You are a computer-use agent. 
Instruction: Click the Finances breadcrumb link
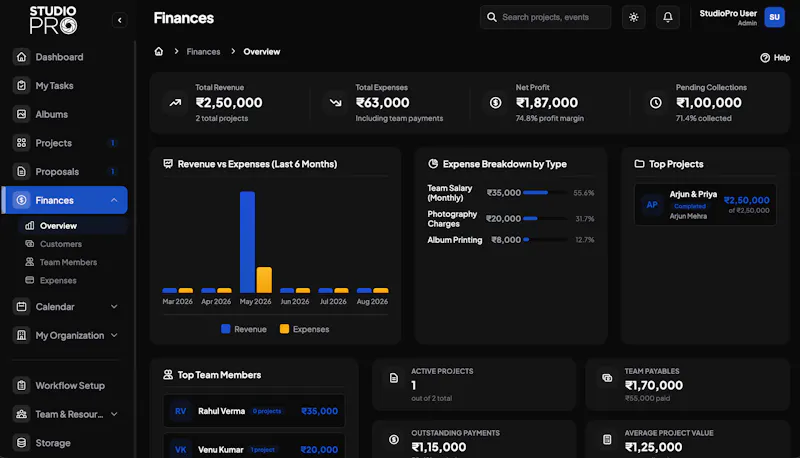coord(203,52)
